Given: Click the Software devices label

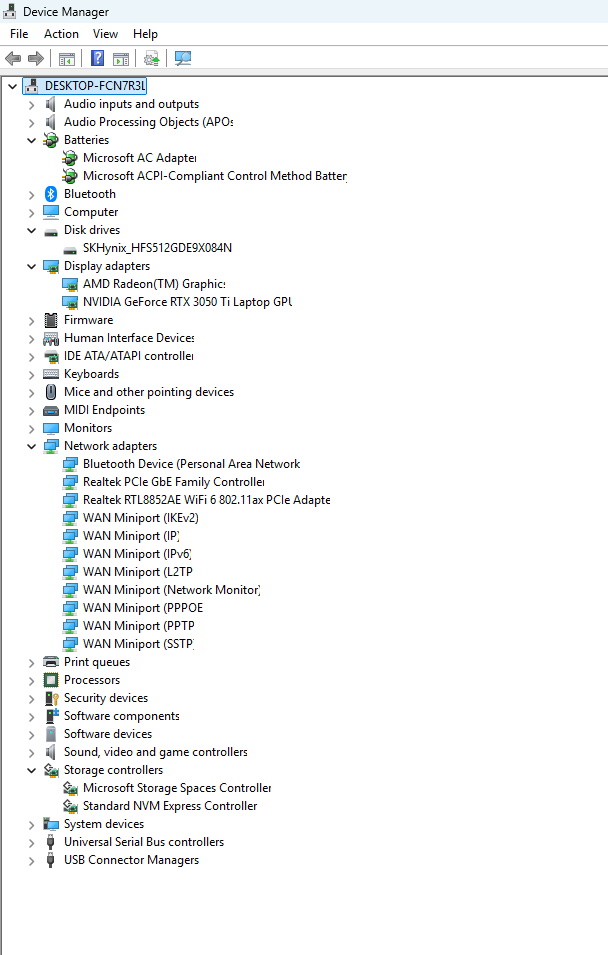Looking at the screenshot, I should 108,734.
